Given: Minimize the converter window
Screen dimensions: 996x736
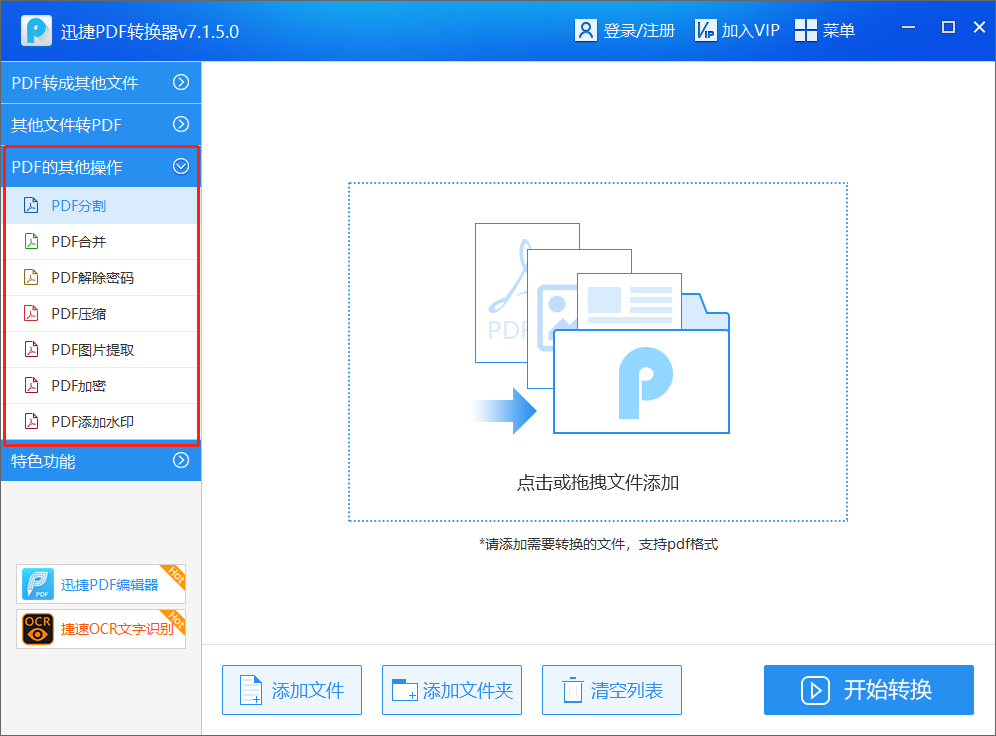Looking at the screenshot, I should point(908,27).
